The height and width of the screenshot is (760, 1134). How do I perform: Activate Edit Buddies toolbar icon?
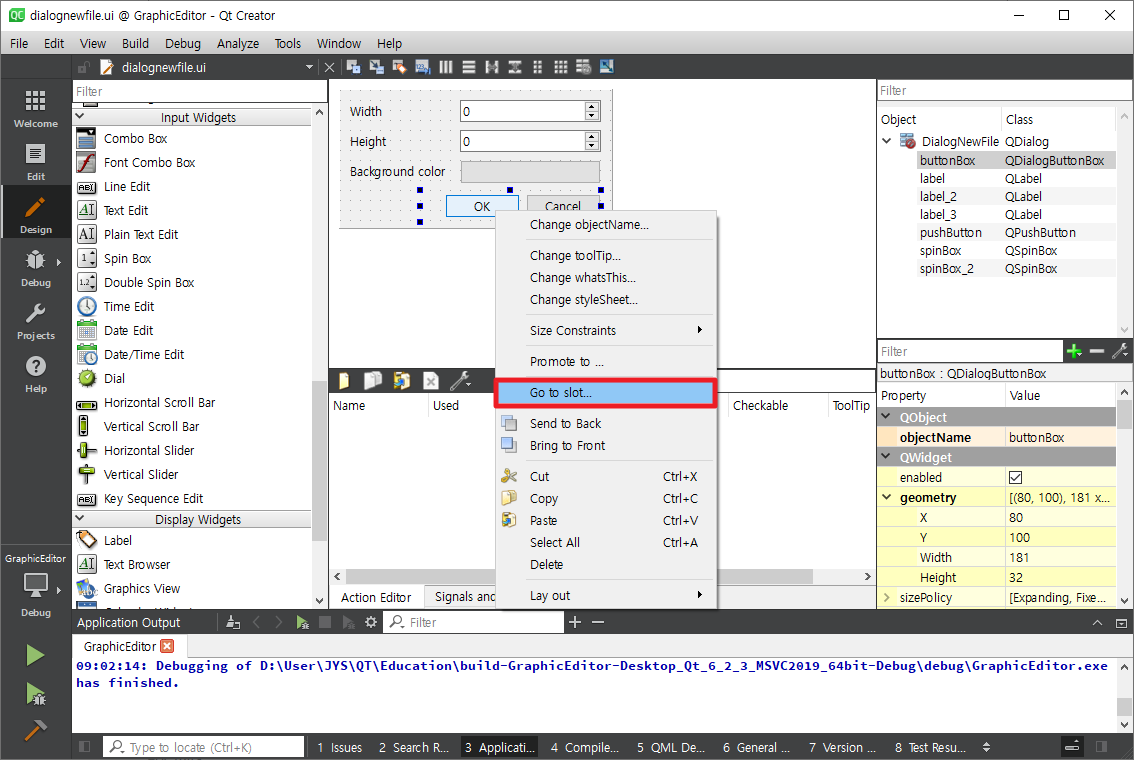[399, 67]
